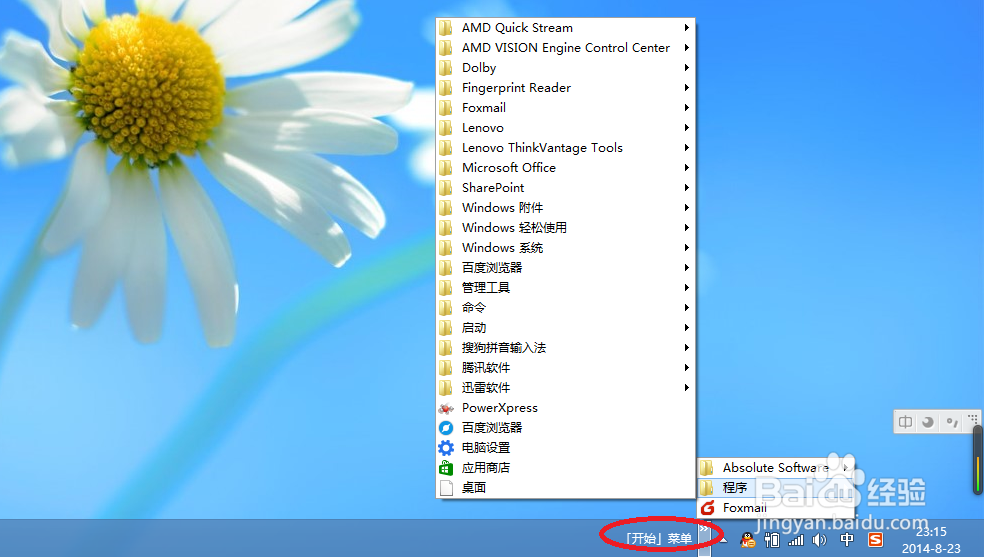The image size is (984, 557).
Task: Open the 启动 folder
Action: pos(565,328)
